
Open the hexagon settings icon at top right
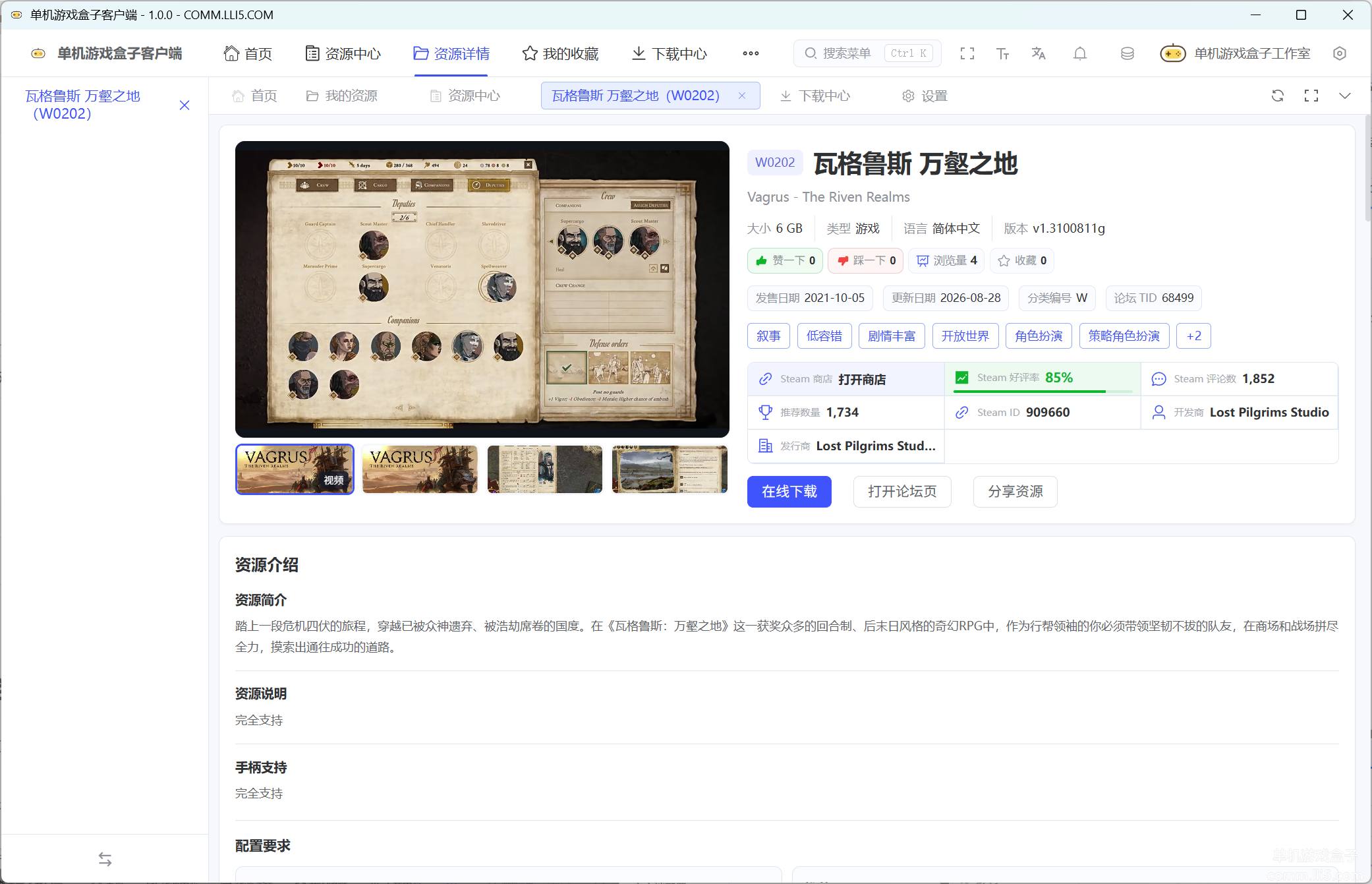click(1339, 53)
